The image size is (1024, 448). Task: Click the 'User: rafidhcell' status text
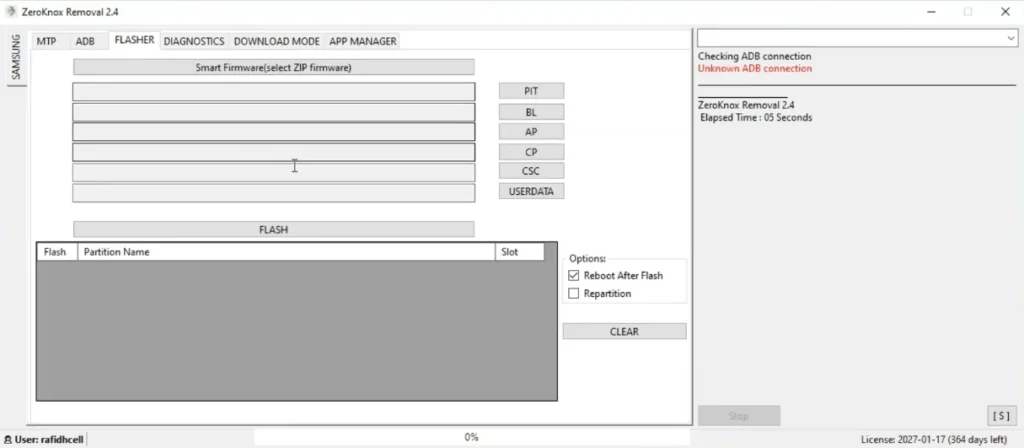[x=48, y=440]
